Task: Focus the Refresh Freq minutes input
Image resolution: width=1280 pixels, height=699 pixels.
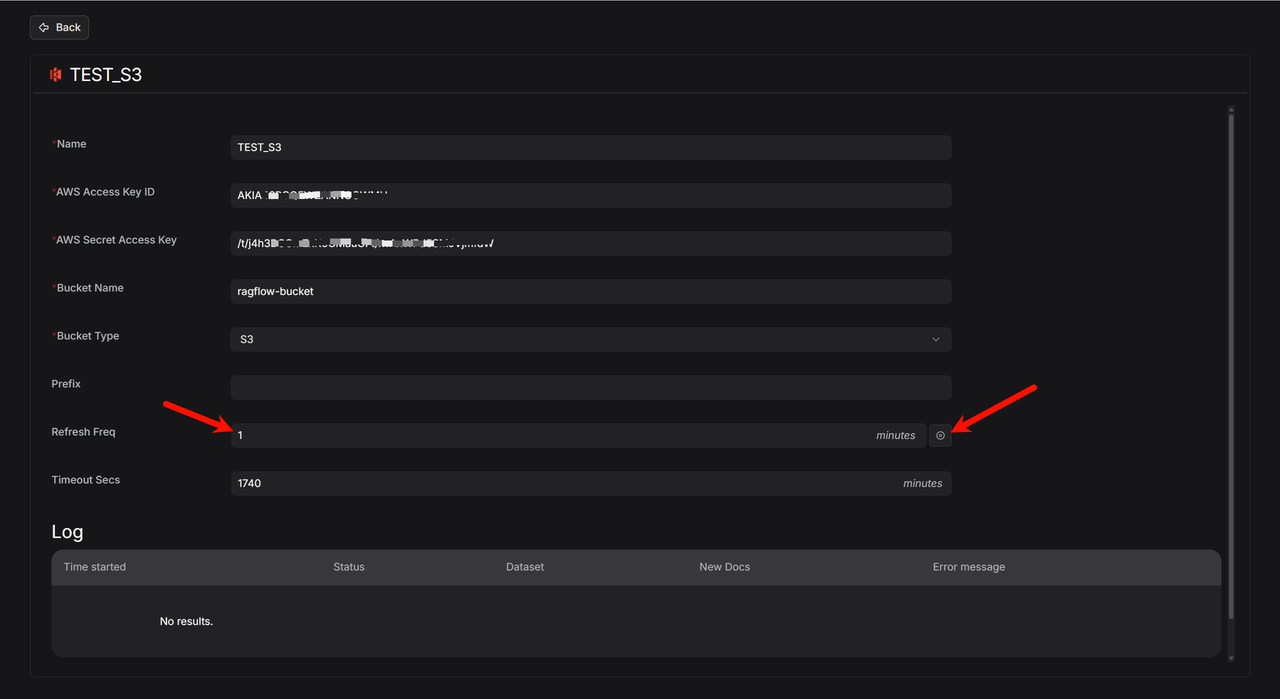Action: coord(577,435)
